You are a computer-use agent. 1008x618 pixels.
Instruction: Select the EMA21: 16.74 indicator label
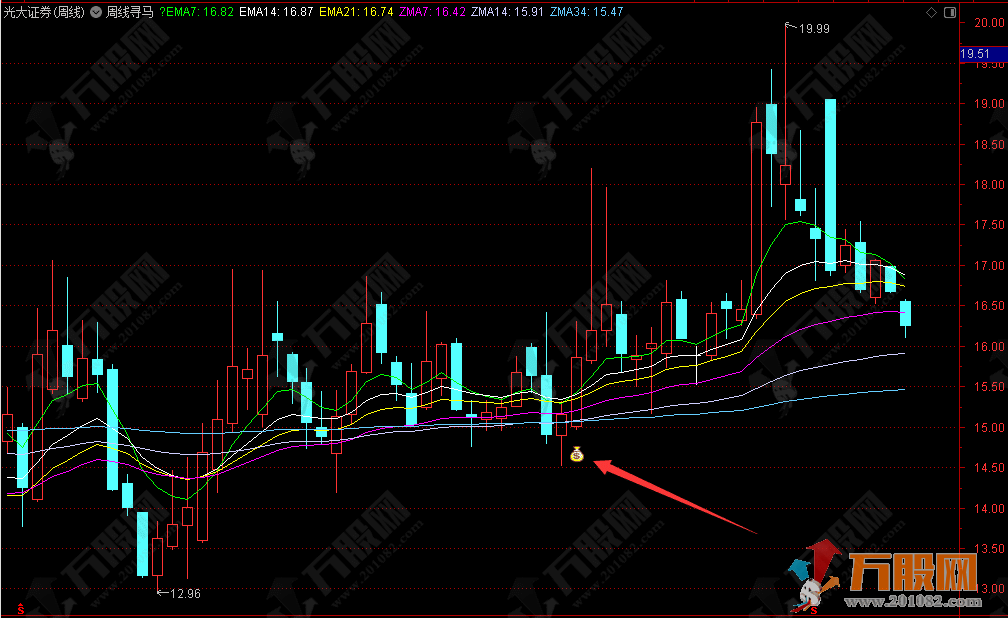point(356,12)
